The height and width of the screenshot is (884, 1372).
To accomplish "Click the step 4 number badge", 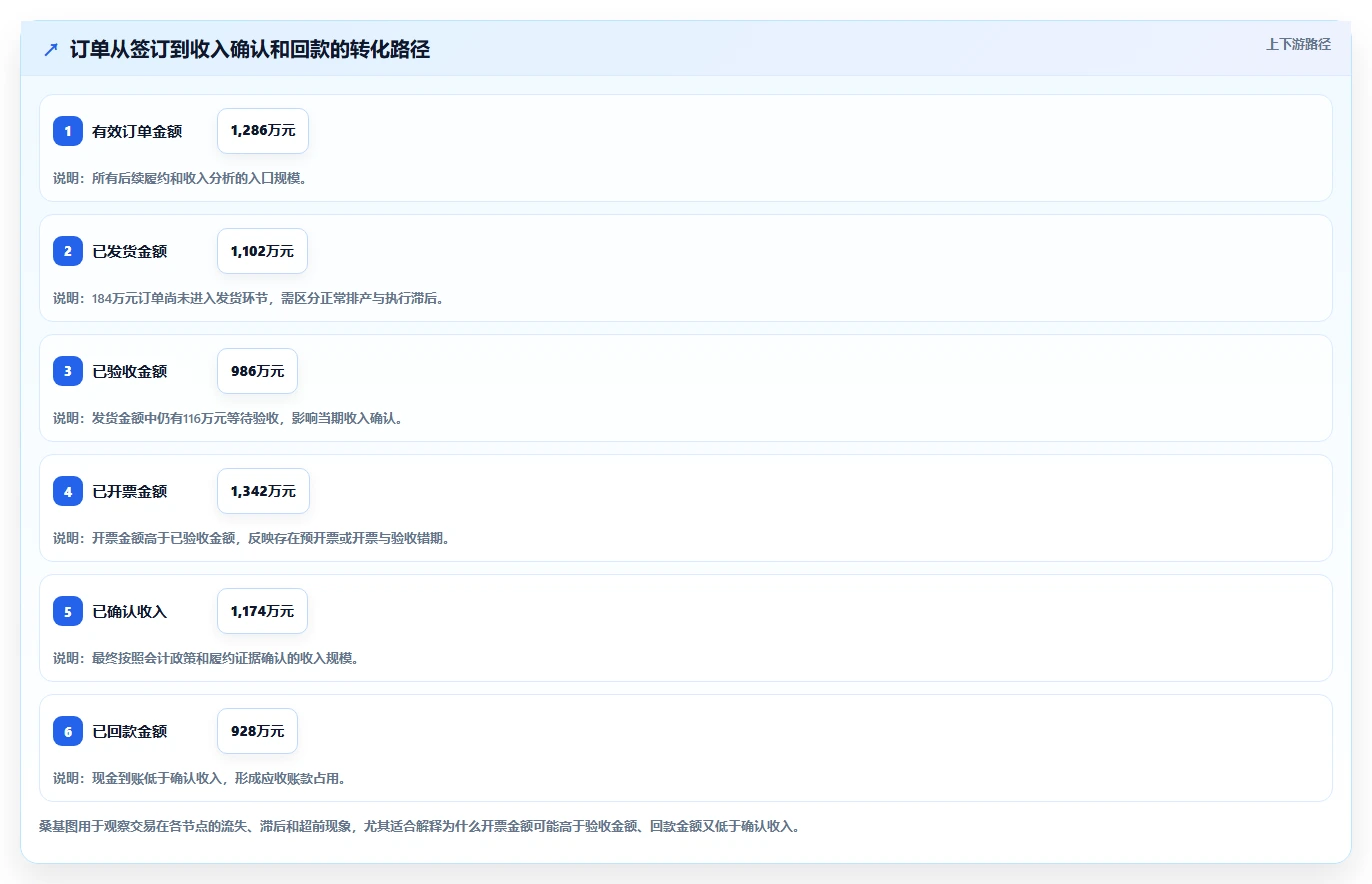I will point(68,491).
